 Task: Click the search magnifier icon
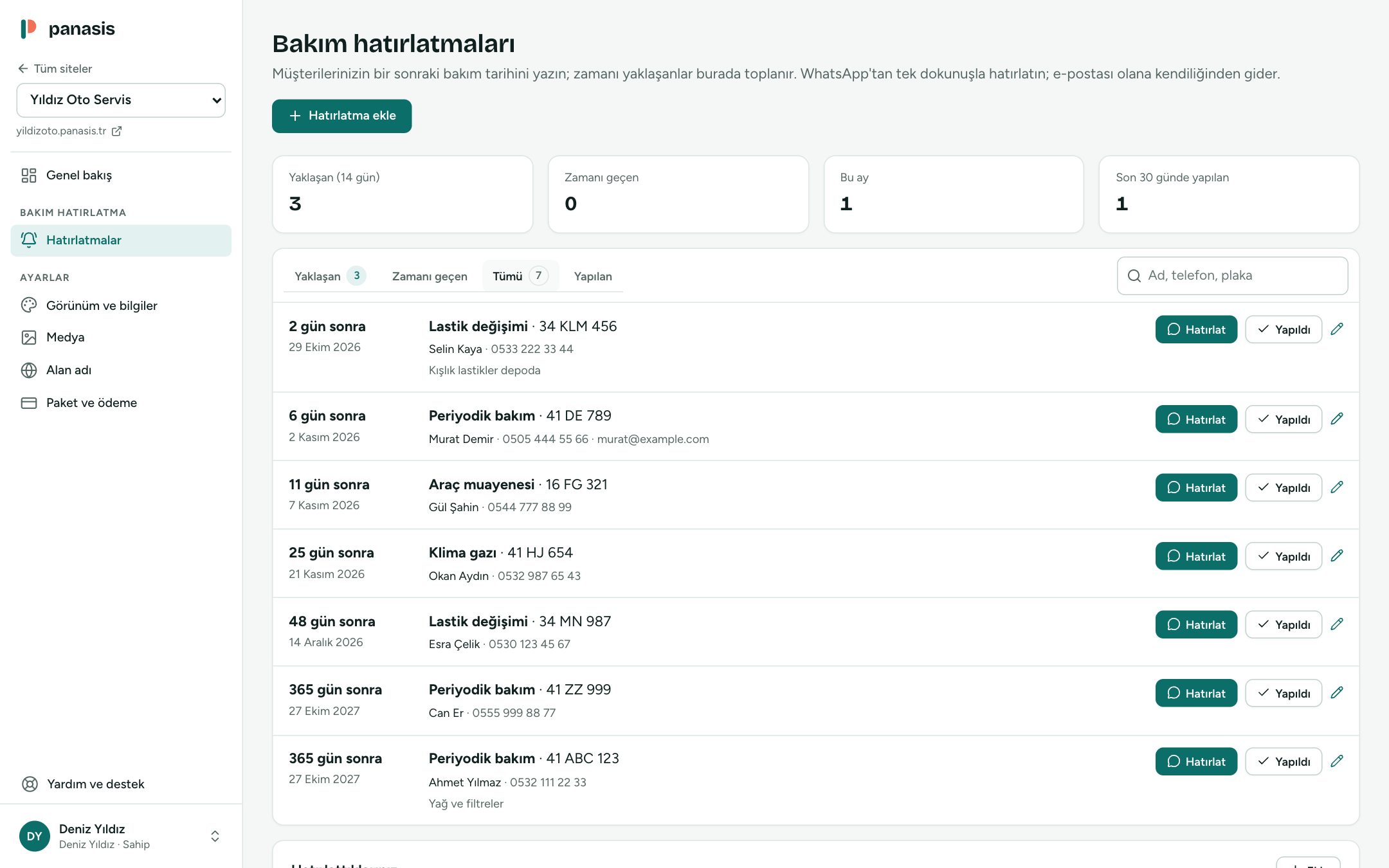coord(1134,276)
